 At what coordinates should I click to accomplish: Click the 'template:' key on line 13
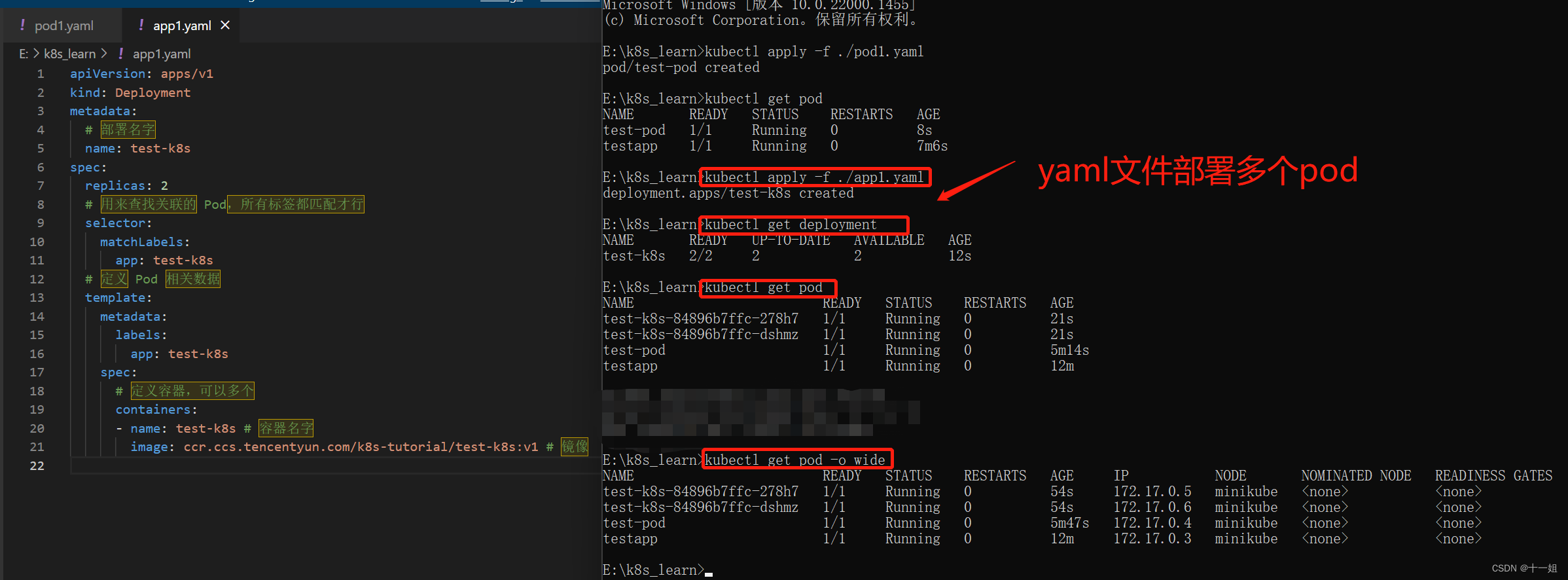tap(118, 297)
